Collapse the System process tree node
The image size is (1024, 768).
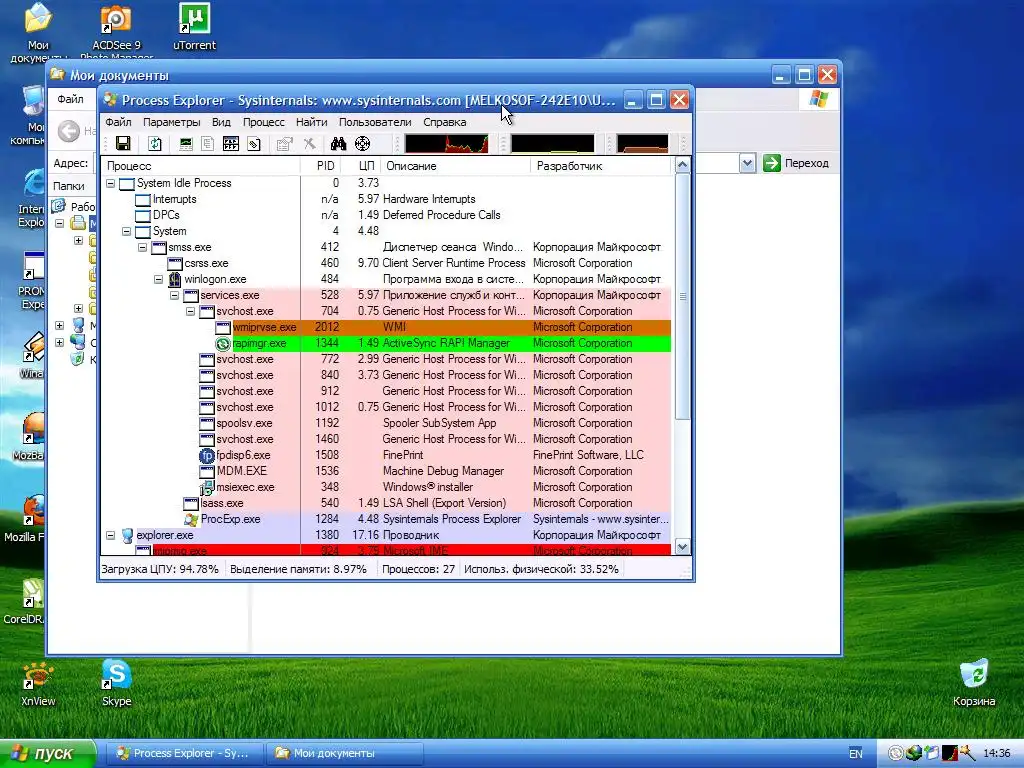[127, 231]
